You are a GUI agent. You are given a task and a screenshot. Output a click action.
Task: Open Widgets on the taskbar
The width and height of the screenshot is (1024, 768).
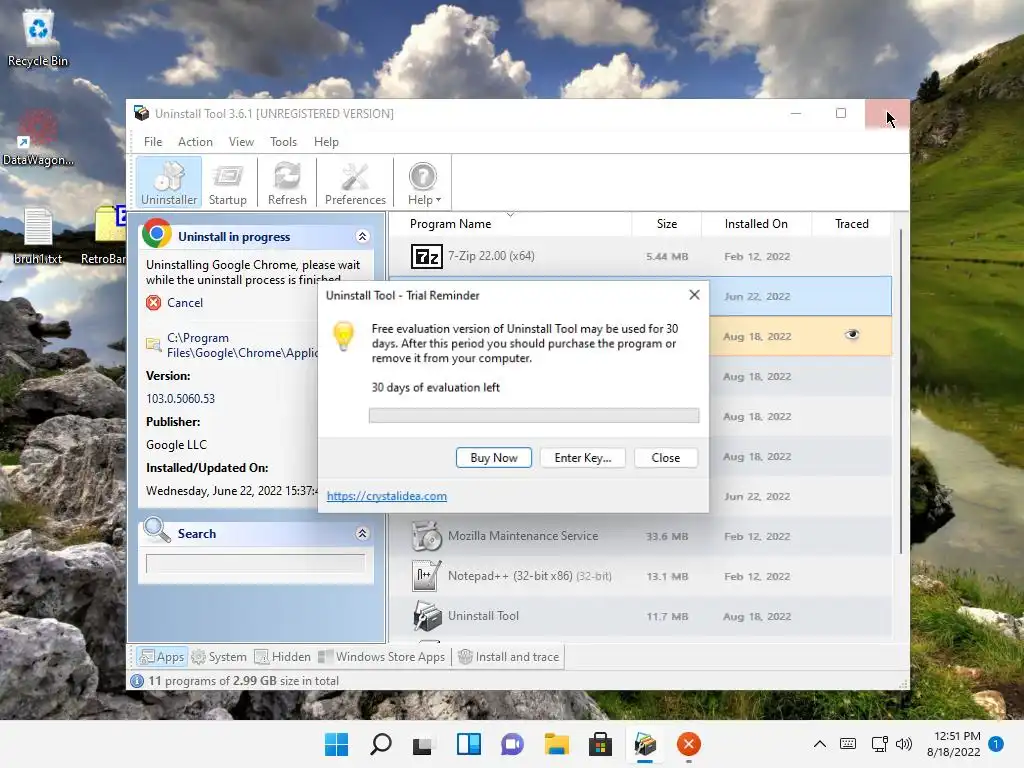[468, 744]
